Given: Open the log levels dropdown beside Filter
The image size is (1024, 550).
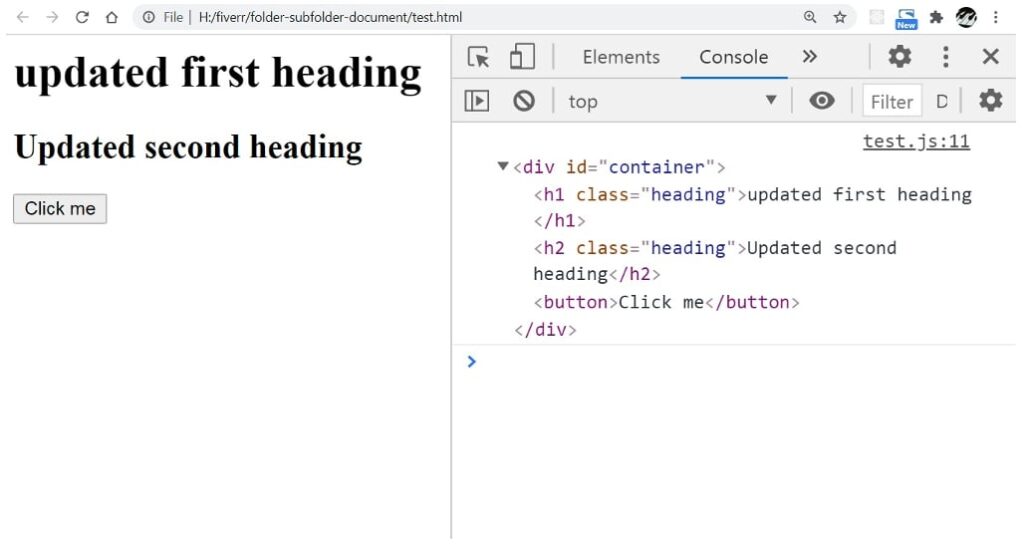Looking at the screenshot, I should [x=942, y=101].
